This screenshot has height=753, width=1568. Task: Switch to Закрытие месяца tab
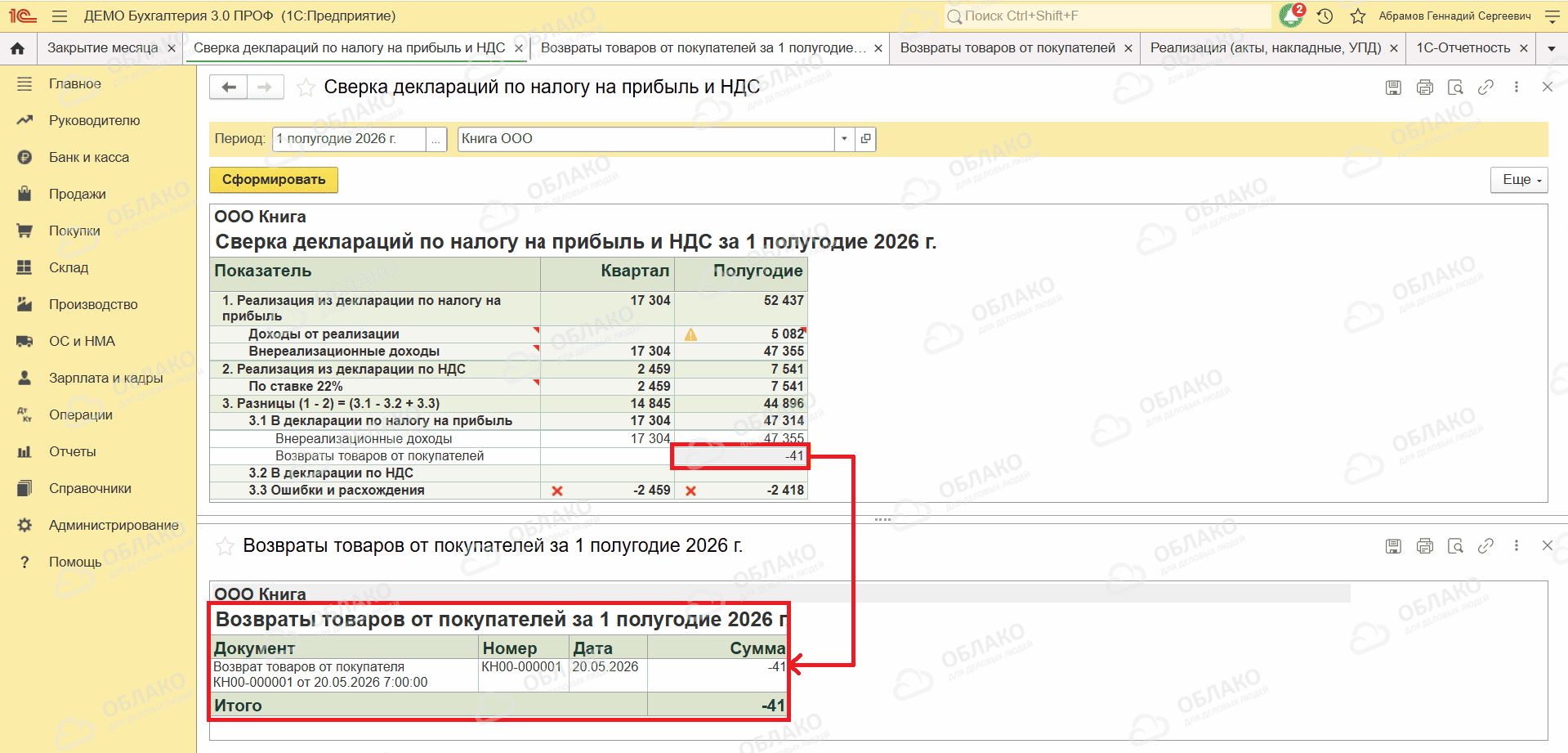[103, 48]
